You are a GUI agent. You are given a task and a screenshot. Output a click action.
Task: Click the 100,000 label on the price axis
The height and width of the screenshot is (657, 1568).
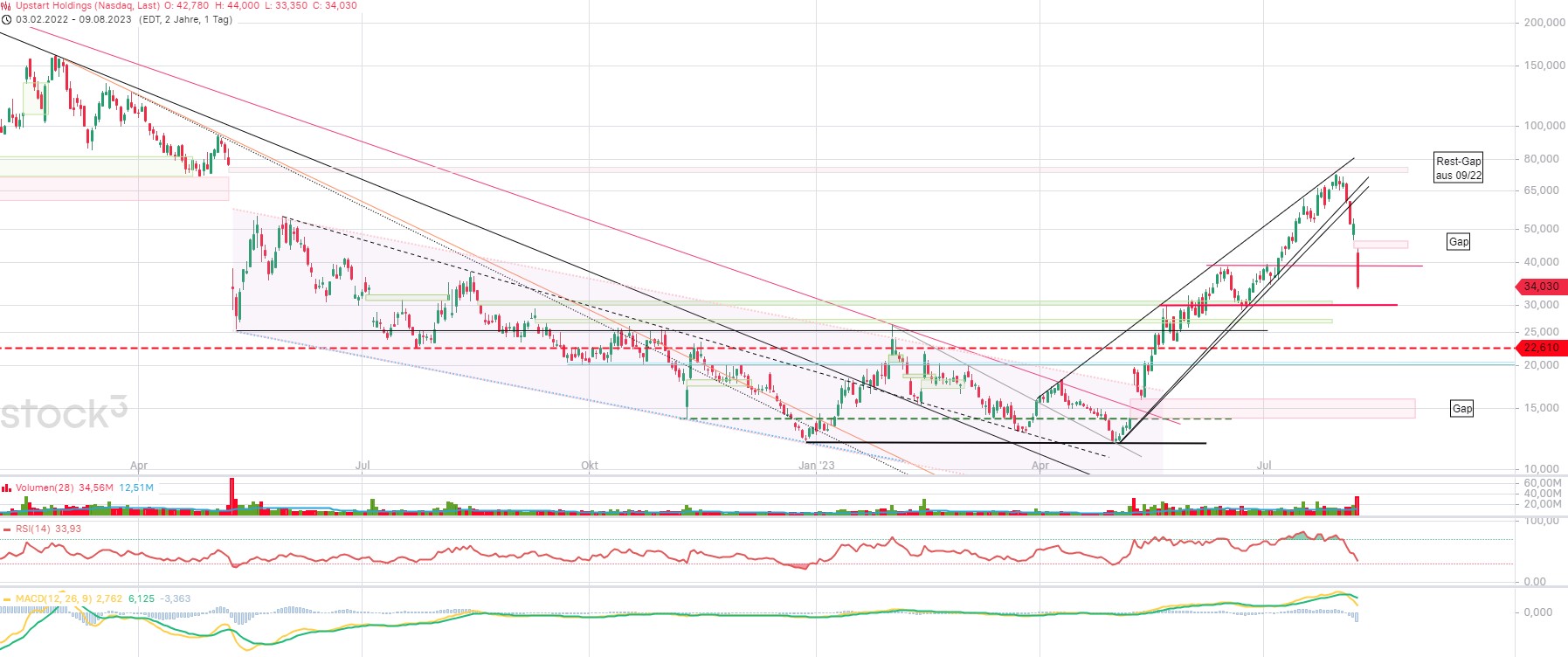click(1544, 126)
